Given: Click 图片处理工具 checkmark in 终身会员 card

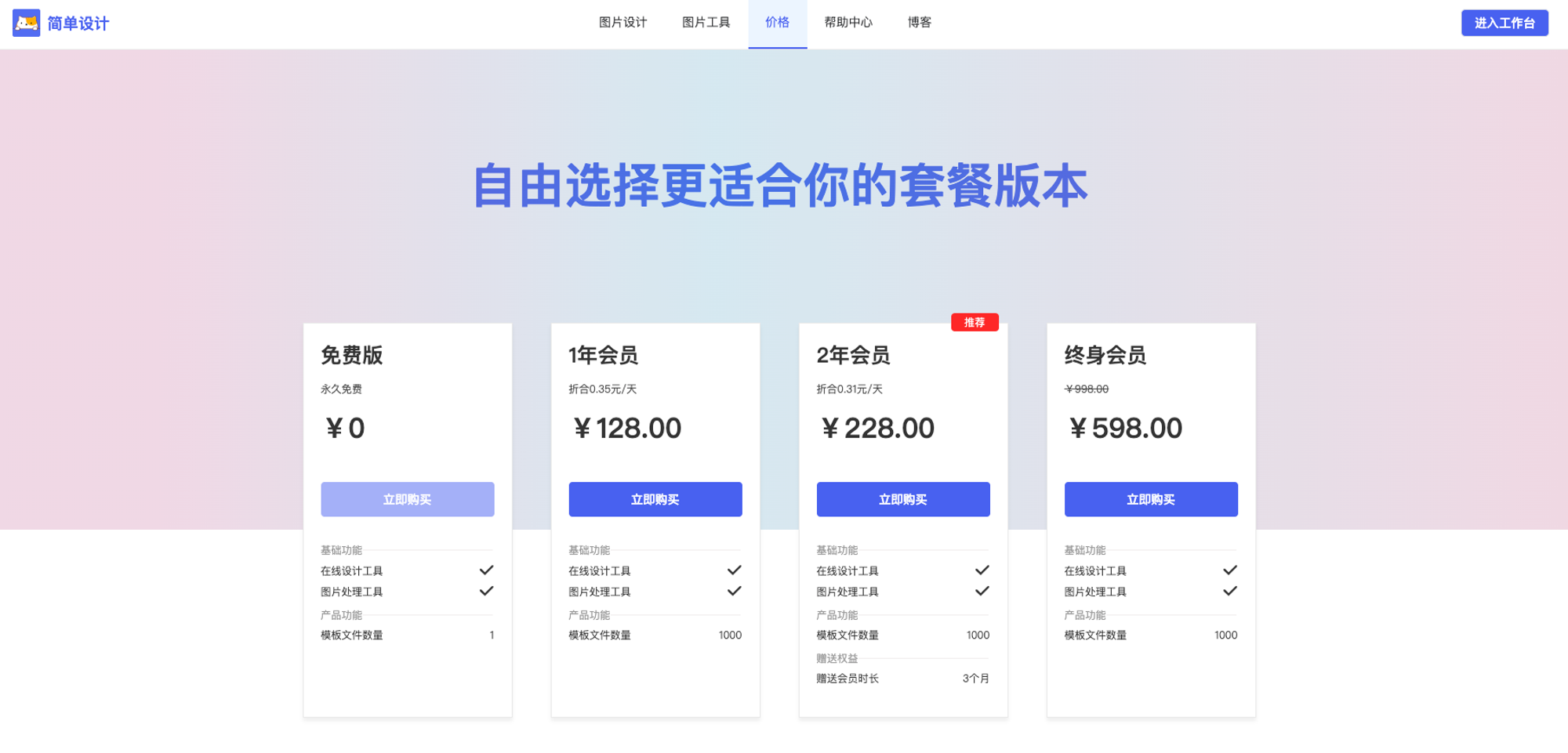Looking at the screenshot, I should click(1229, 592).
